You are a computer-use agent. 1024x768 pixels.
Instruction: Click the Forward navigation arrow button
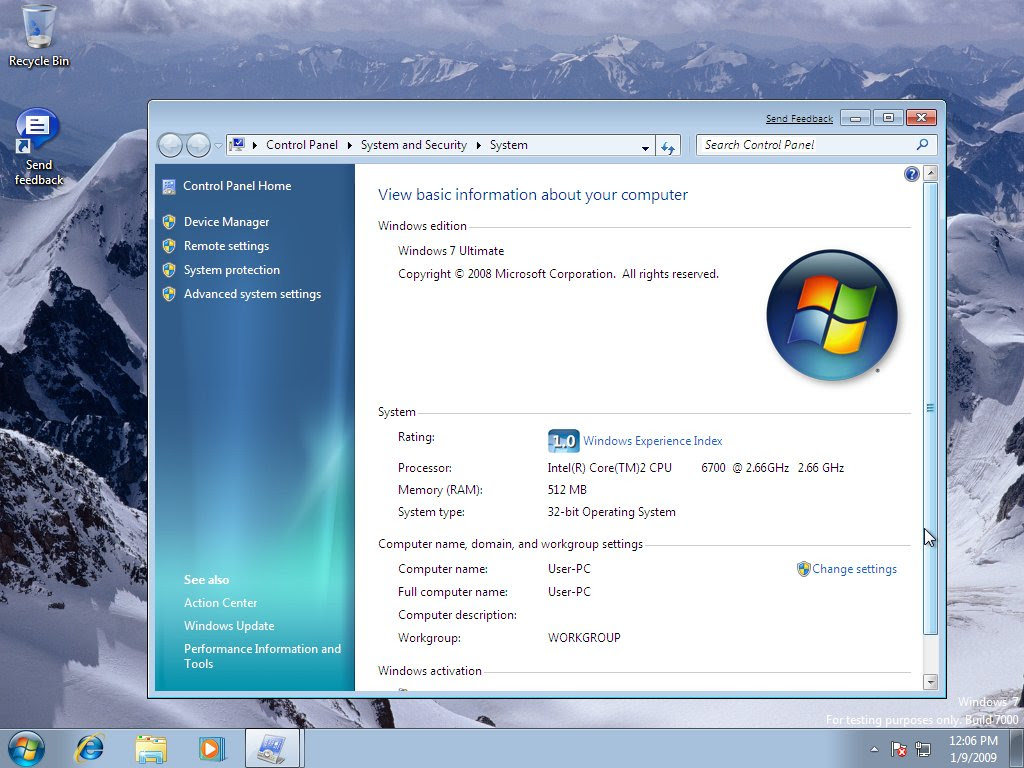coord(198,145)
